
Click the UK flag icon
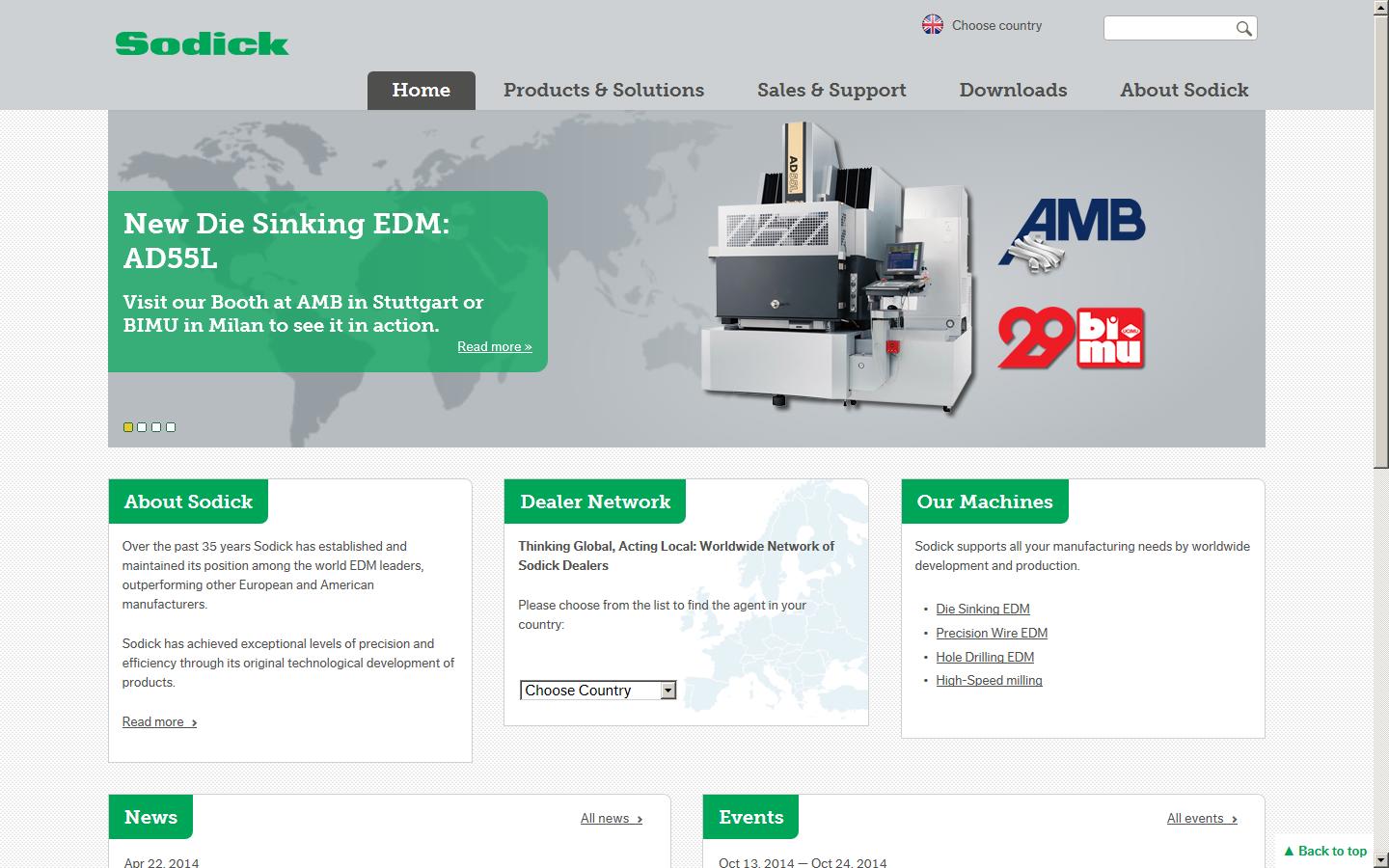[x=932, y=25]
